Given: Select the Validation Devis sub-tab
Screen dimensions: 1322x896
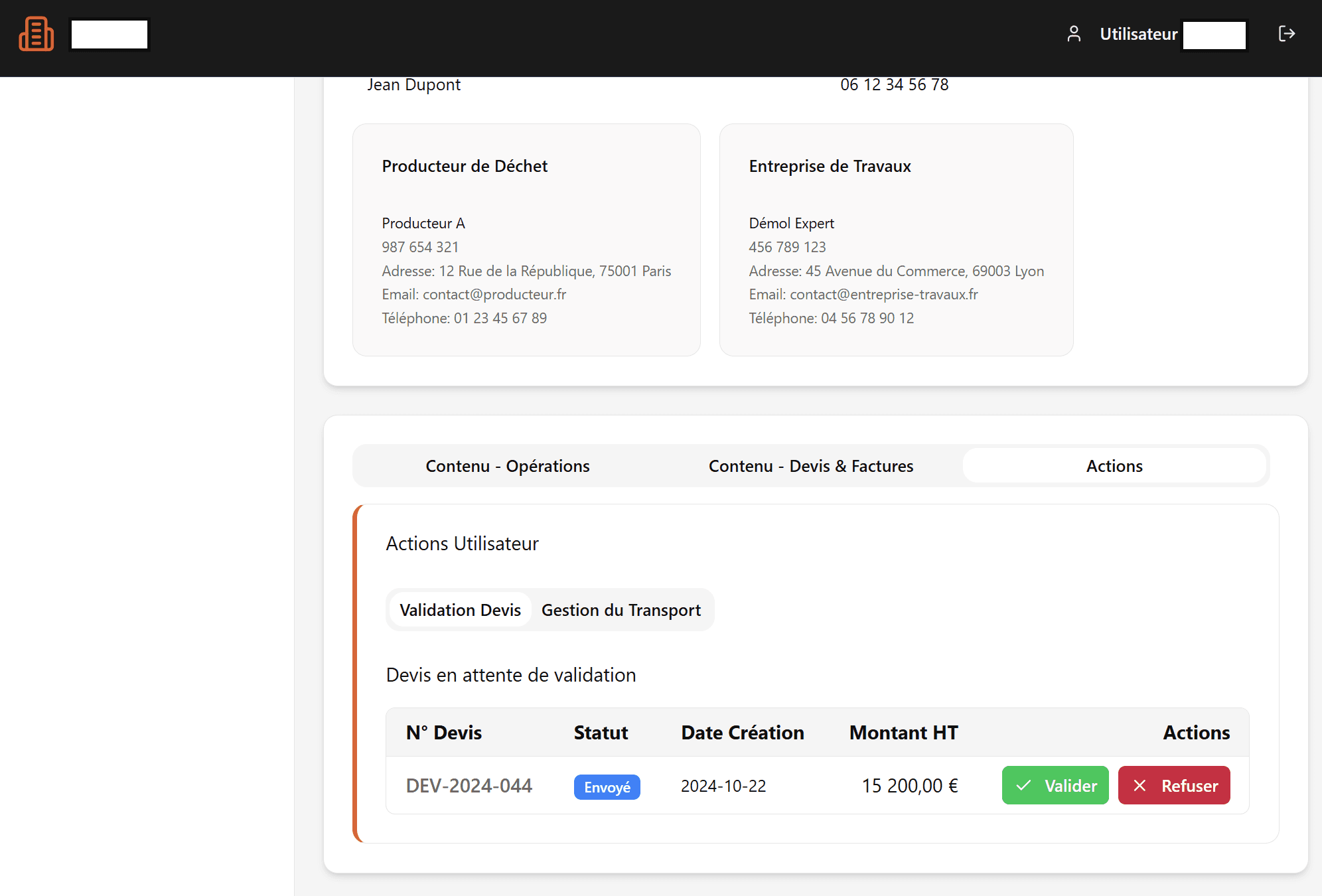Looking at the screenshot, I should 460,610.
